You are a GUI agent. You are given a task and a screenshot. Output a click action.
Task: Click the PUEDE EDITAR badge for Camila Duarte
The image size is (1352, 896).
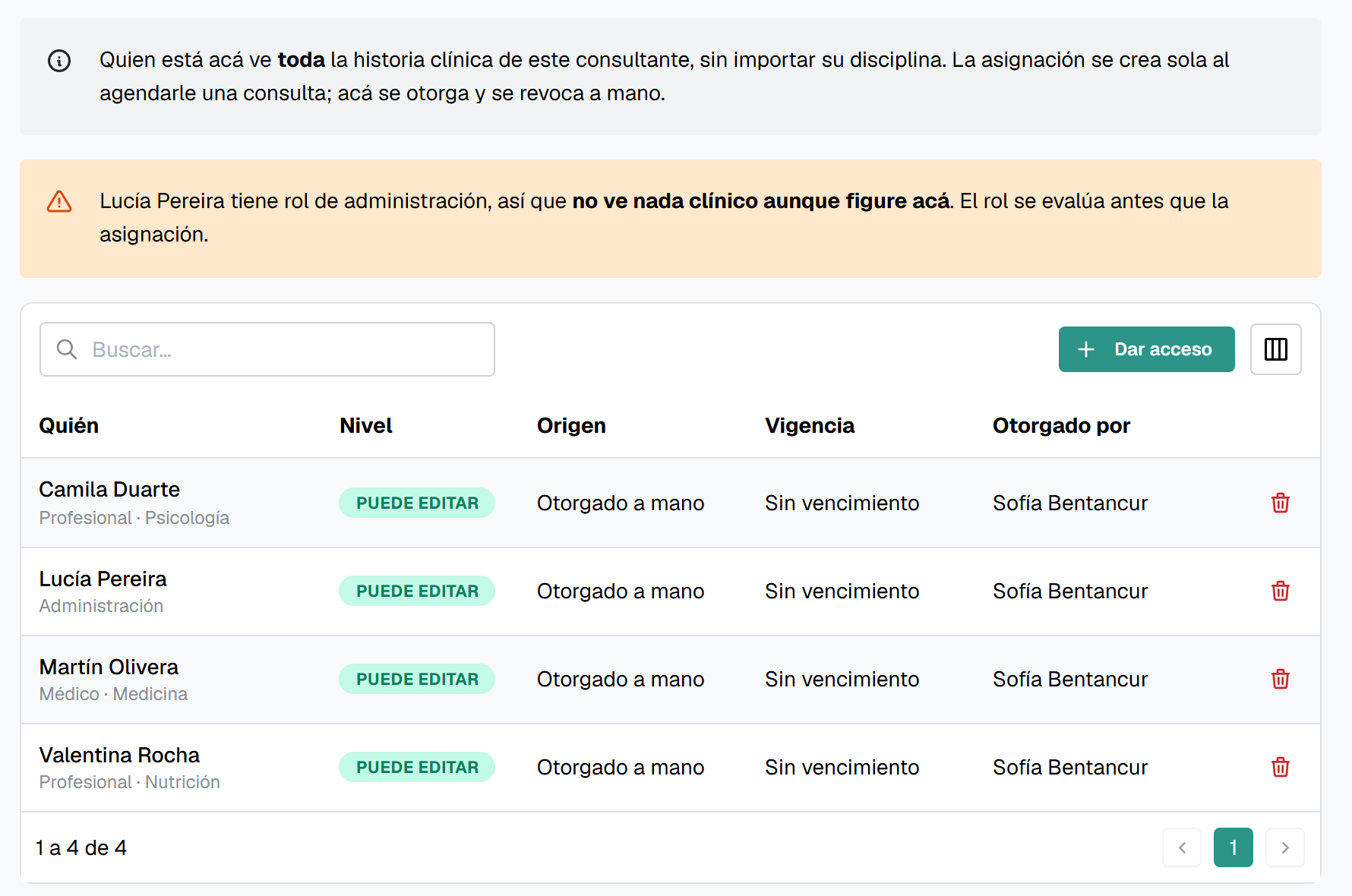[417, 503]
